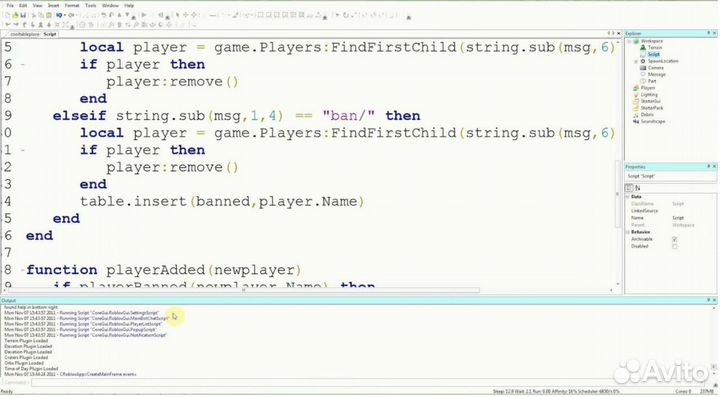
Task: Toggle the Disabled checkbox
Action: pos(675,246)
